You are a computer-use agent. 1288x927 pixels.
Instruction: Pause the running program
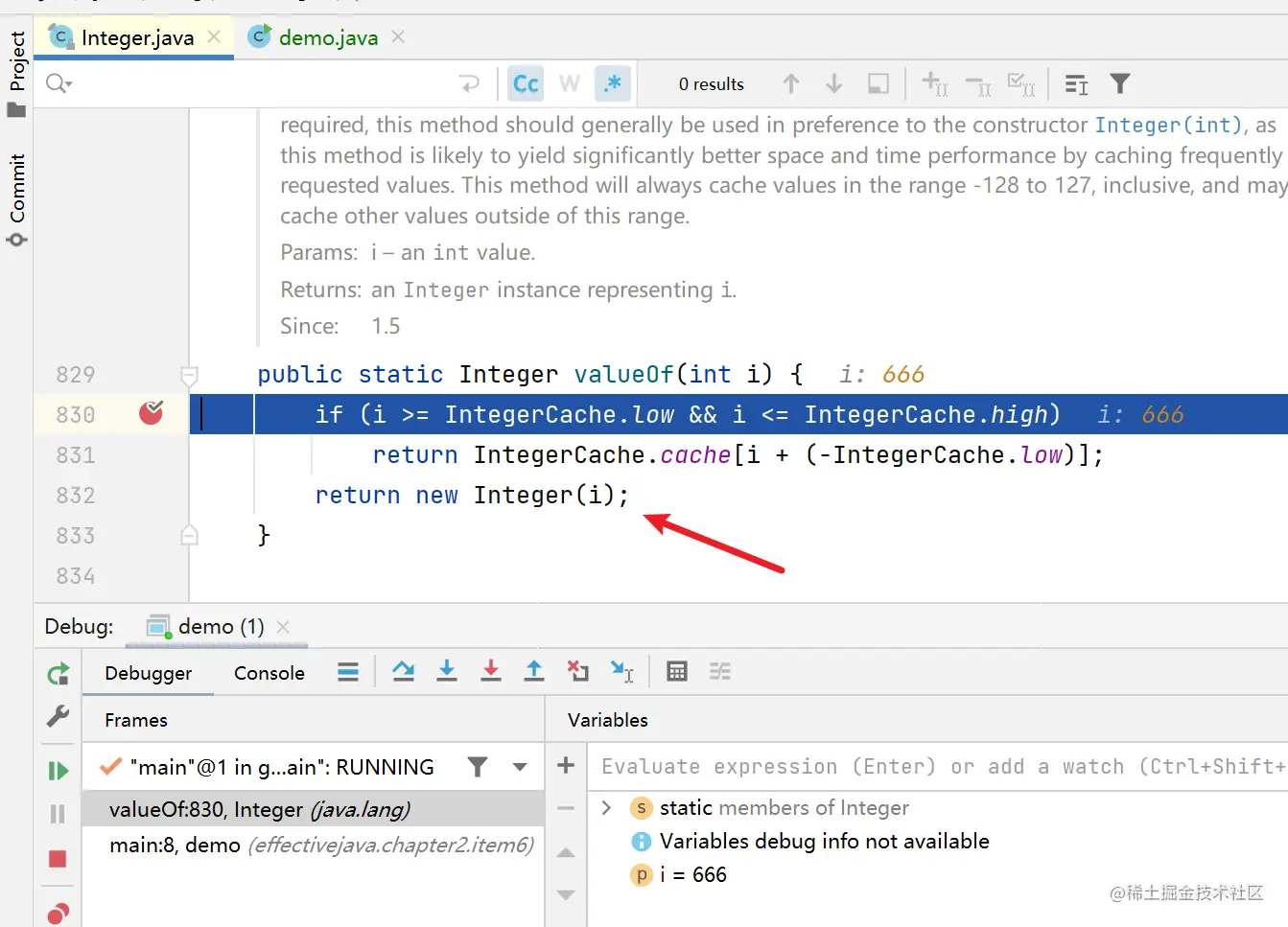pyautogui.click(x=58, y=814)
